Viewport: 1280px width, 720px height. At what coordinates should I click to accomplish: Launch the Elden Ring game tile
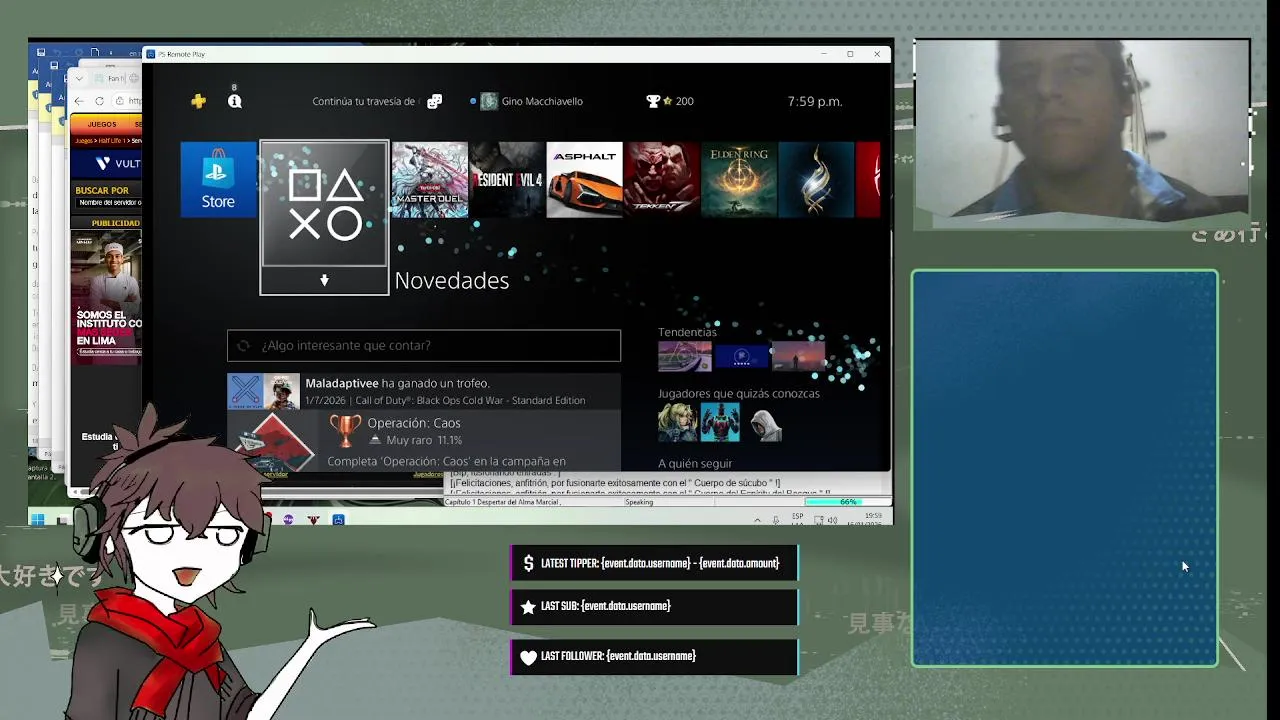tap(739, 179)
